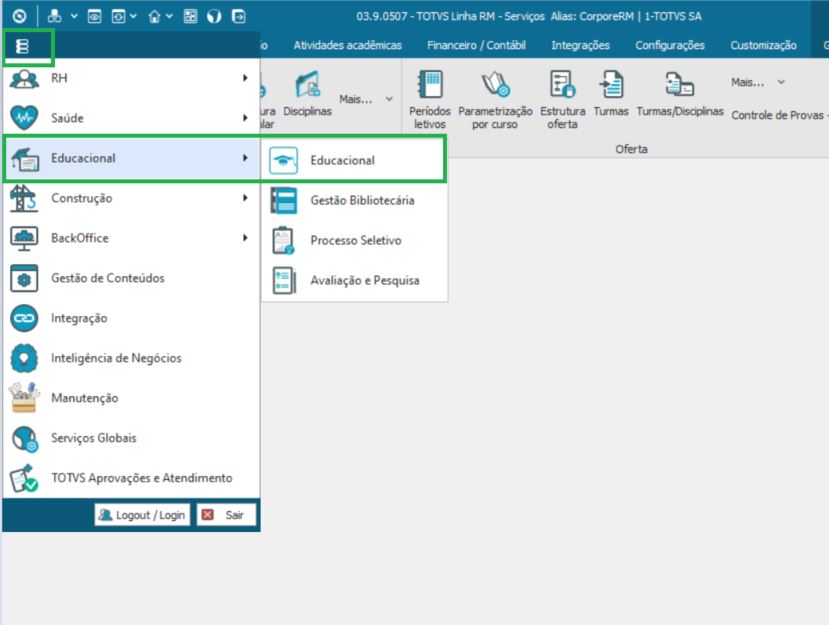
Task: Click the Educacional submenu cap icon
Action: point(283,161)
